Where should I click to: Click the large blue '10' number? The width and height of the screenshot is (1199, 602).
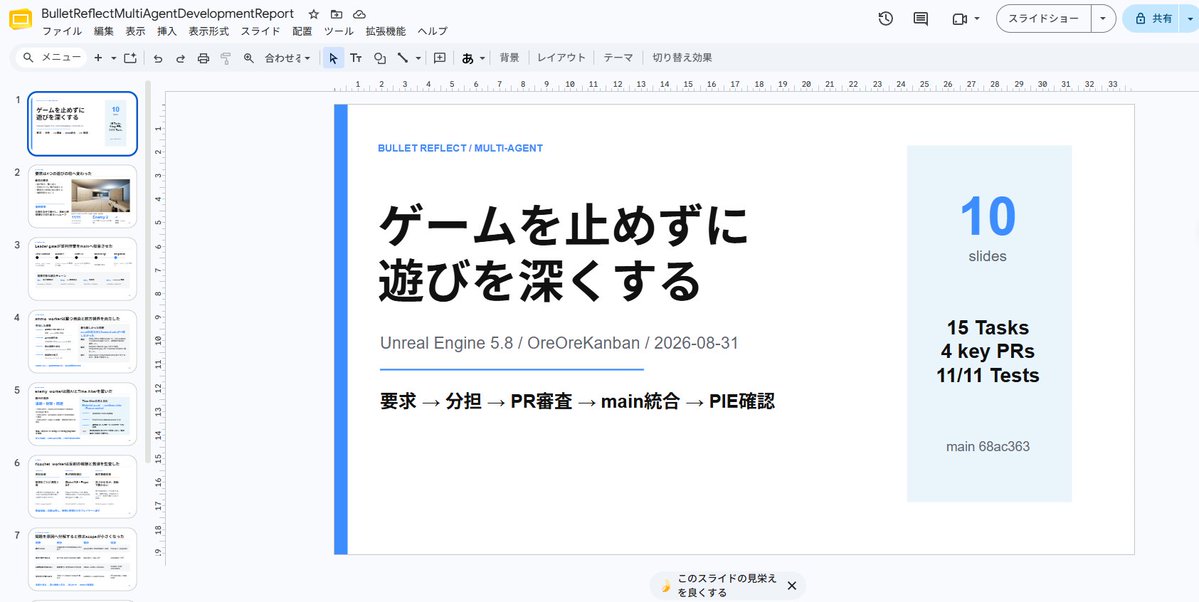[x=988, y=216]
